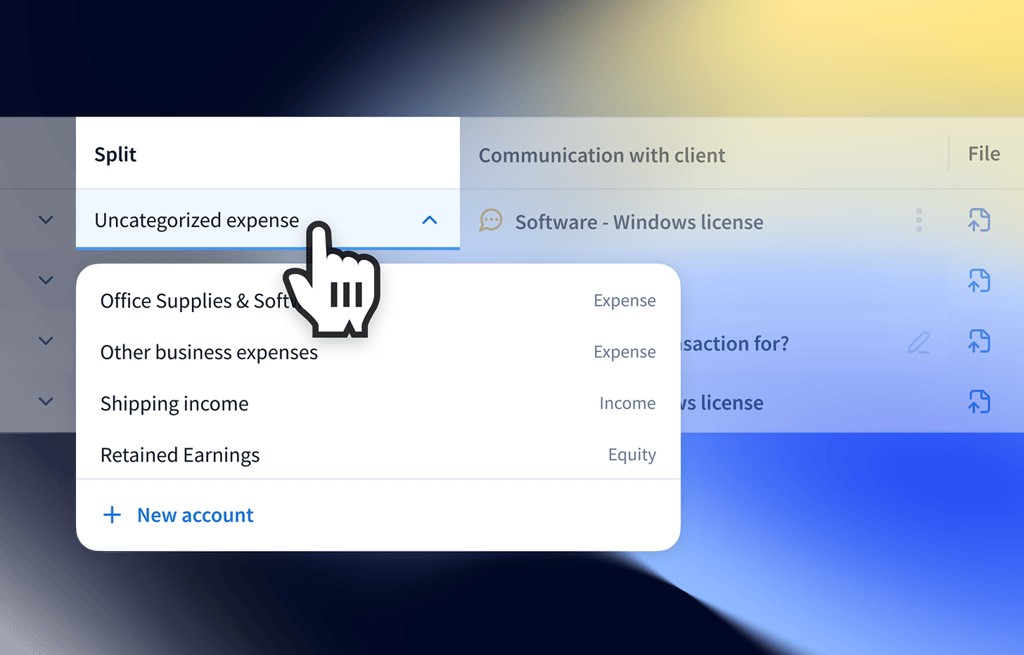The width and height of the screenshot is (1024, 655).
Task: Collapse the Uncategorized expense dropdown caret
Action: click(429, 220)
